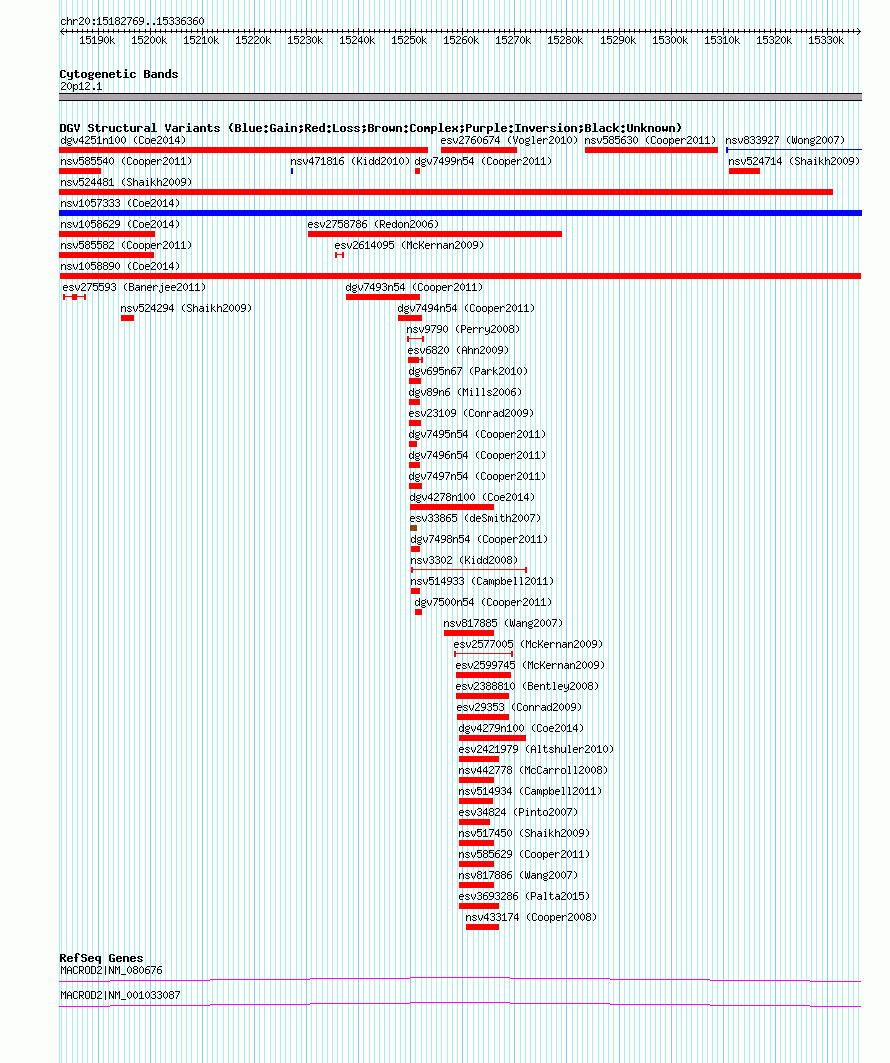Screen dimensions: 890x1063
Task: Open the esv33865 (deSmith2007) label
Action: (475, 519)
